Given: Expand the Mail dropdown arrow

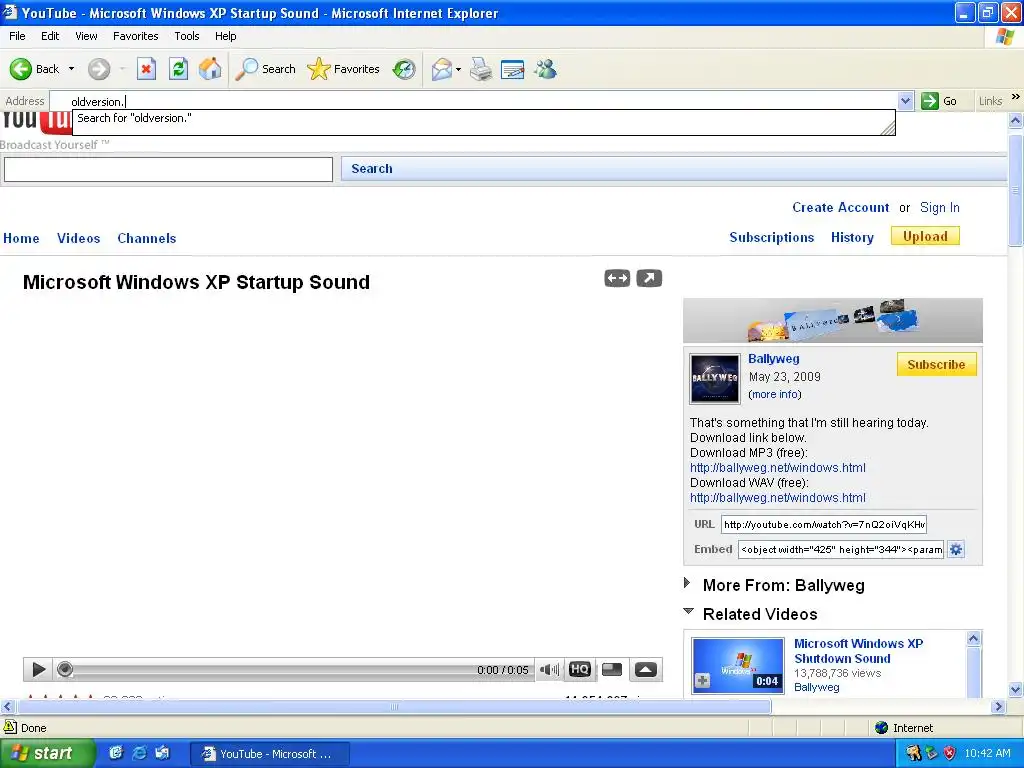Looking at the screenshot, I should 458,69.
